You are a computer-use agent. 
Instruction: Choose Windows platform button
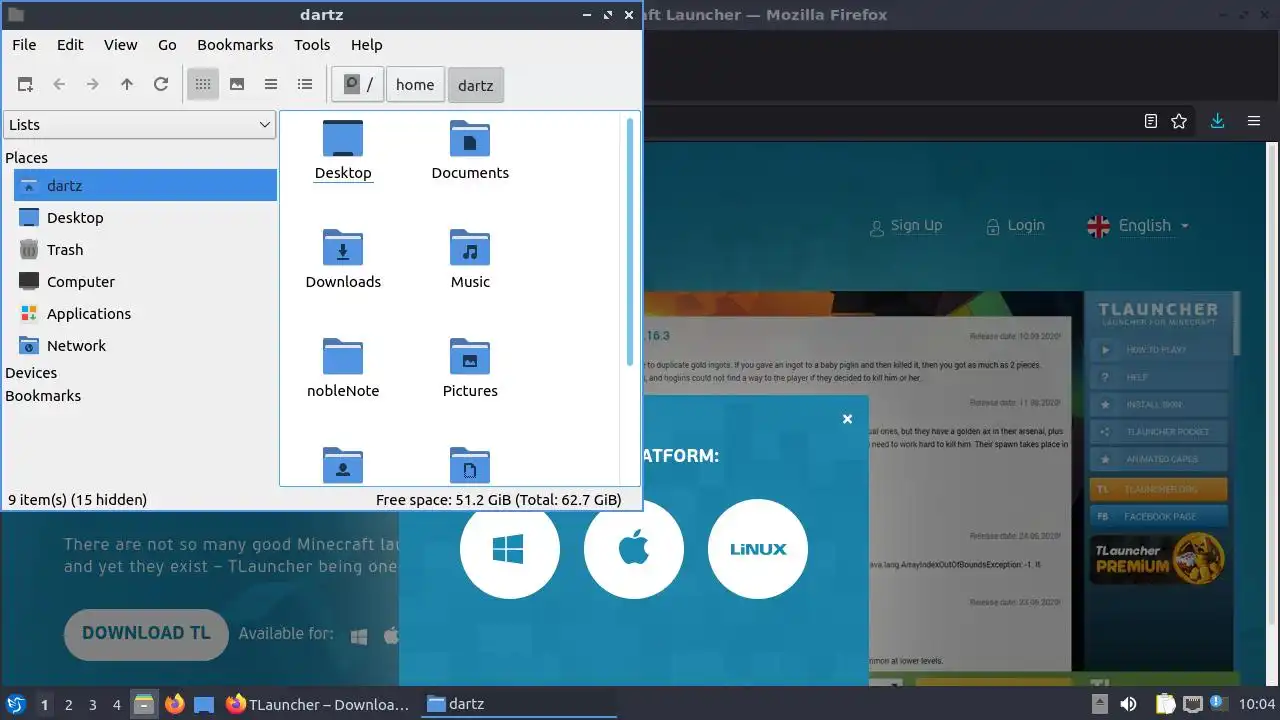click(x=509, y=549)
